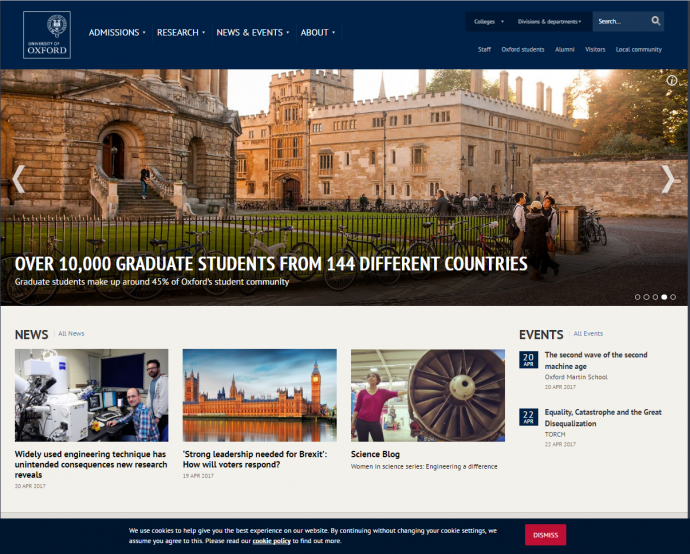Open the Brexit news thumbnail image
Image resolution: width=690 pixels, height=554 pixels.
(x=259, y=395)
